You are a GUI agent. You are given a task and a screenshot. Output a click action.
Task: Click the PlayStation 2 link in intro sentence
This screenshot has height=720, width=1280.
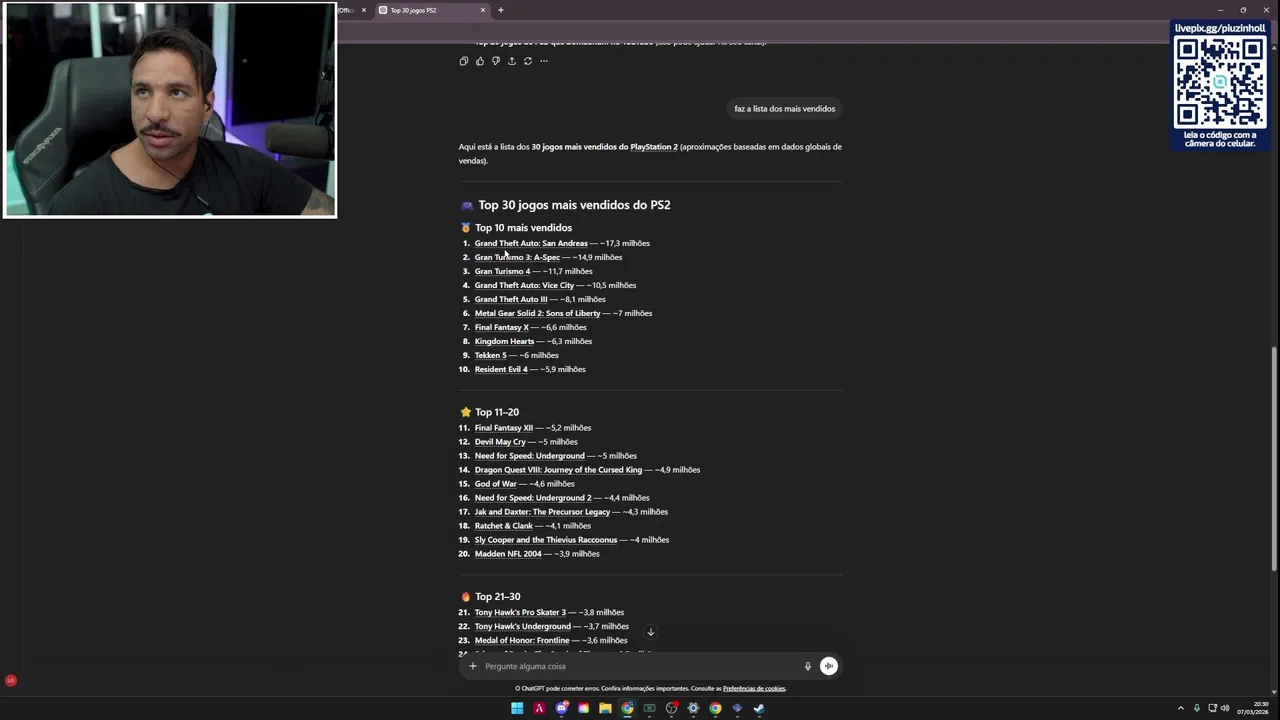[x=654, y=147]
